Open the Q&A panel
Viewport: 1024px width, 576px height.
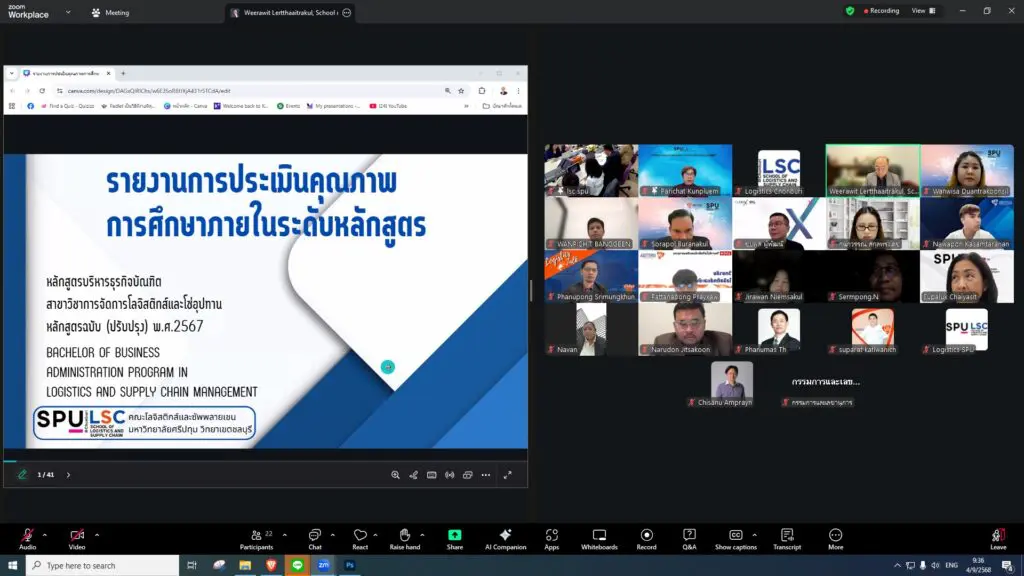click(x=689, y=537)
